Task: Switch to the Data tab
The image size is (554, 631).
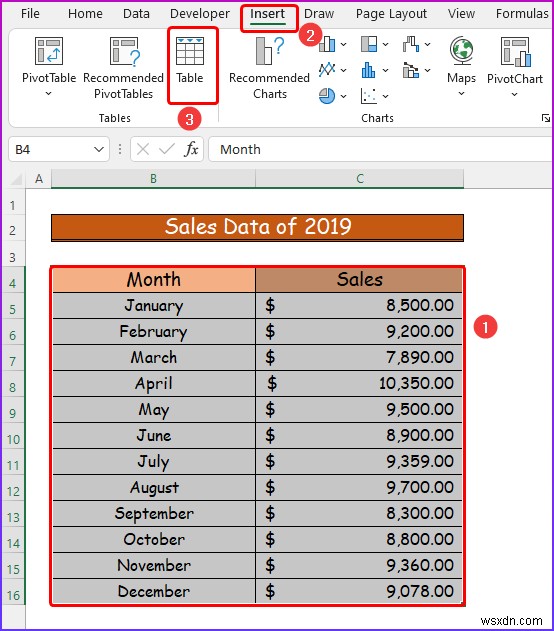Action: tap(136, 13)
